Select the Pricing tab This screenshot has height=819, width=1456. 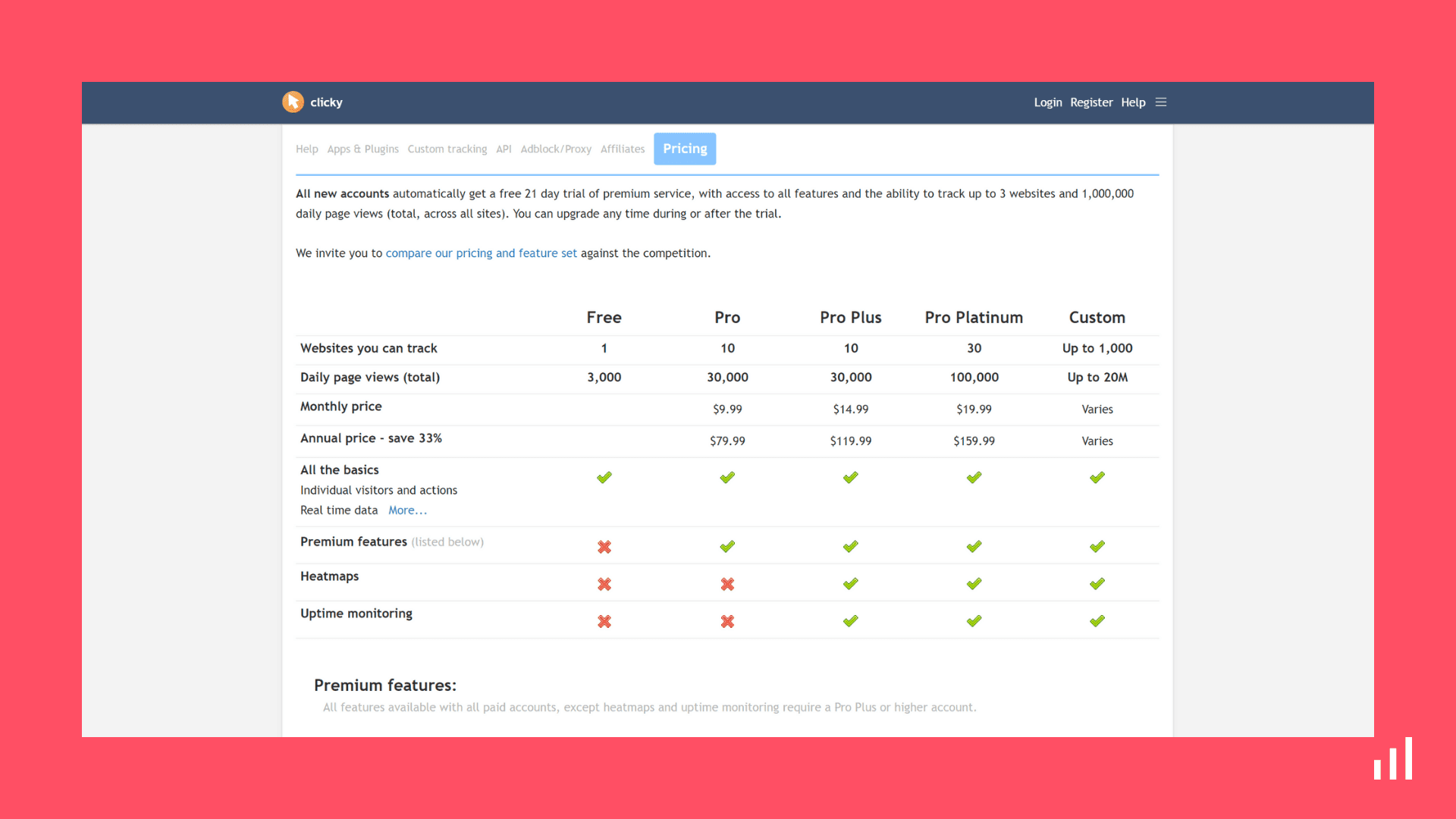pyautogui.click(x=685, y=149)
